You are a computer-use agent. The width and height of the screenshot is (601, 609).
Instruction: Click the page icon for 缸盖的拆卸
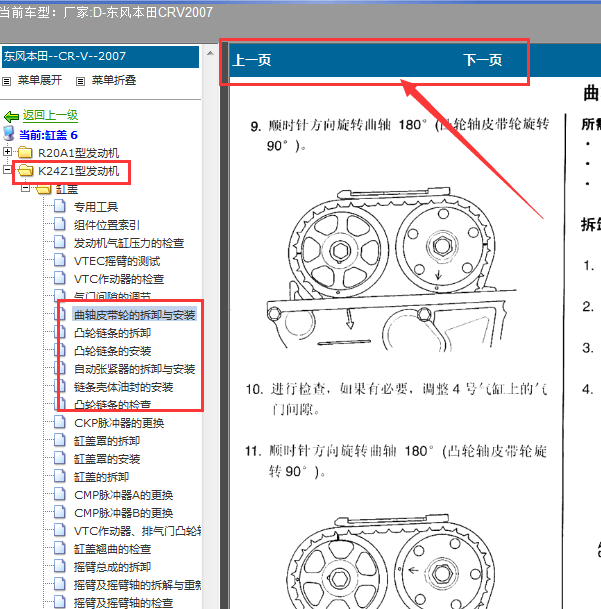click(60, 475)
